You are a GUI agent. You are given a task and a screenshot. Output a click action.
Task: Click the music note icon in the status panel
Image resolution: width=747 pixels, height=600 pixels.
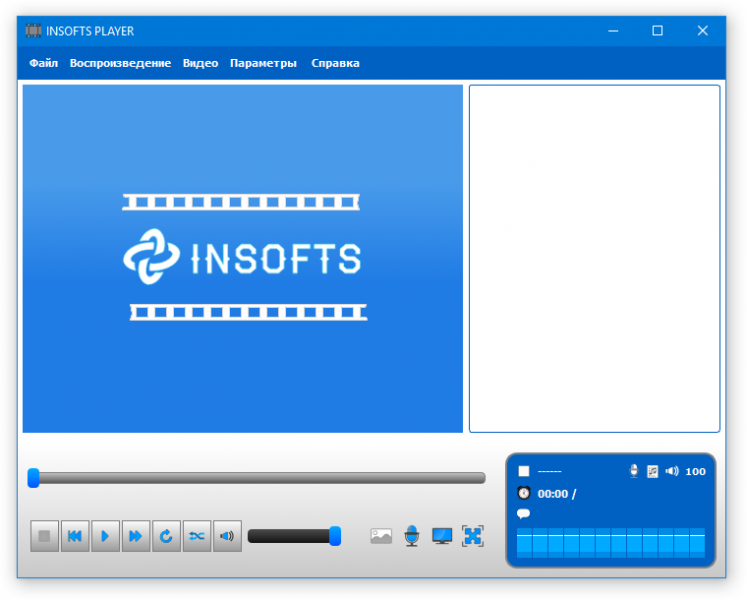[652, 471]
